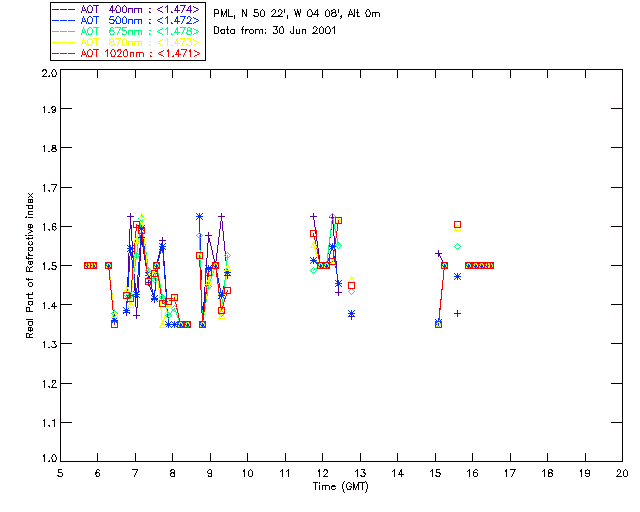
Task: Click the green diamond marker near 15.6
Action: tap(458, 247)
